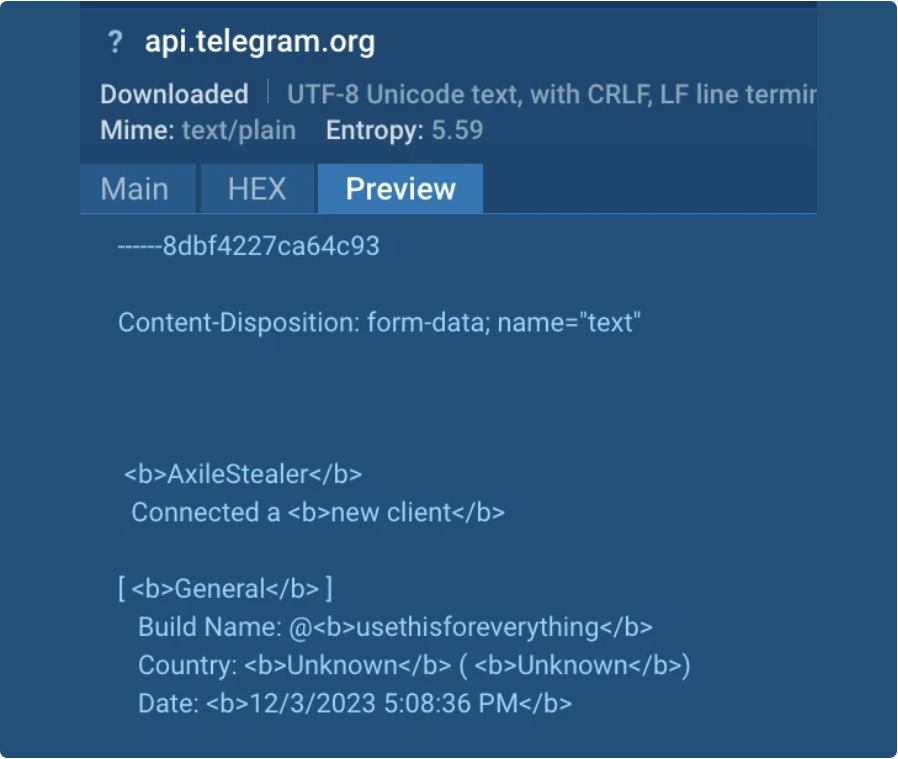Click the api.telegram.org title
The image size is (898, 759).
259,42
